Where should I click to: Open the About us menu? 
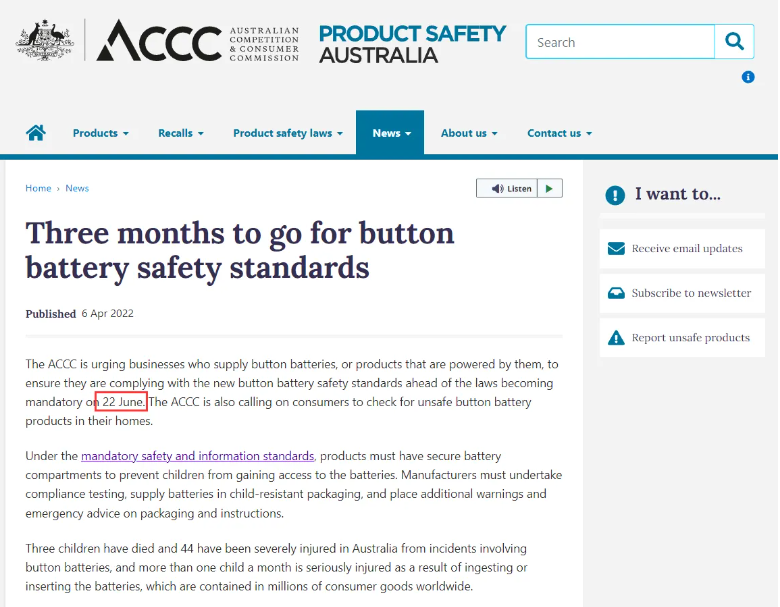469,133
